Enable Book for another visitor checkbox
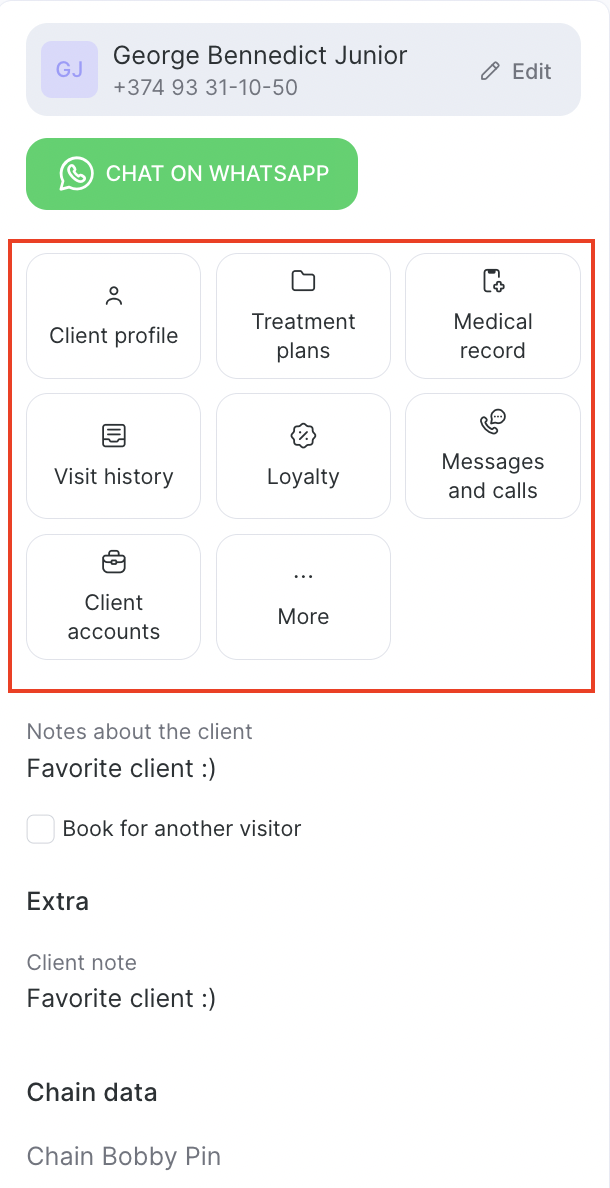The image size is (610, 1188). pyautogui.click(x=41, y=829)
